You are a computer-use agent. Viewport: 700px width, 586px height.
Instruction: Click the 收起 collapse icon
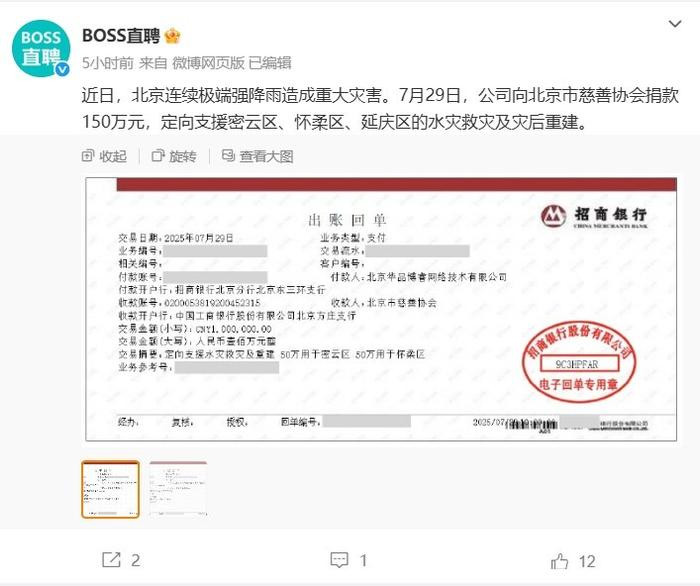pos(88,156)
